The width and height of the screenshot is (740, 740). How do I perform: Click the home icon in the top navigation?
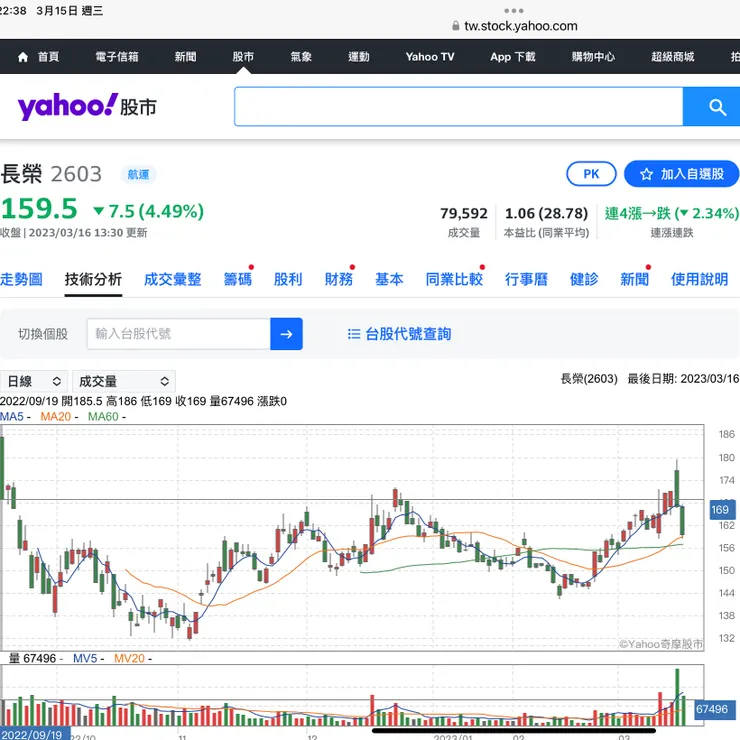[x=23, y=57]
